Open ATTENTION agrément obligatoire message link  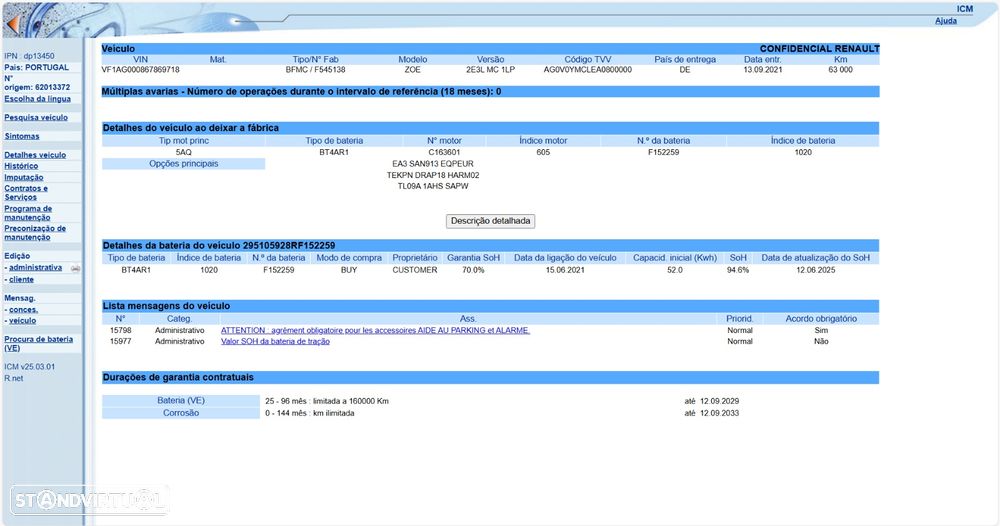375,330
